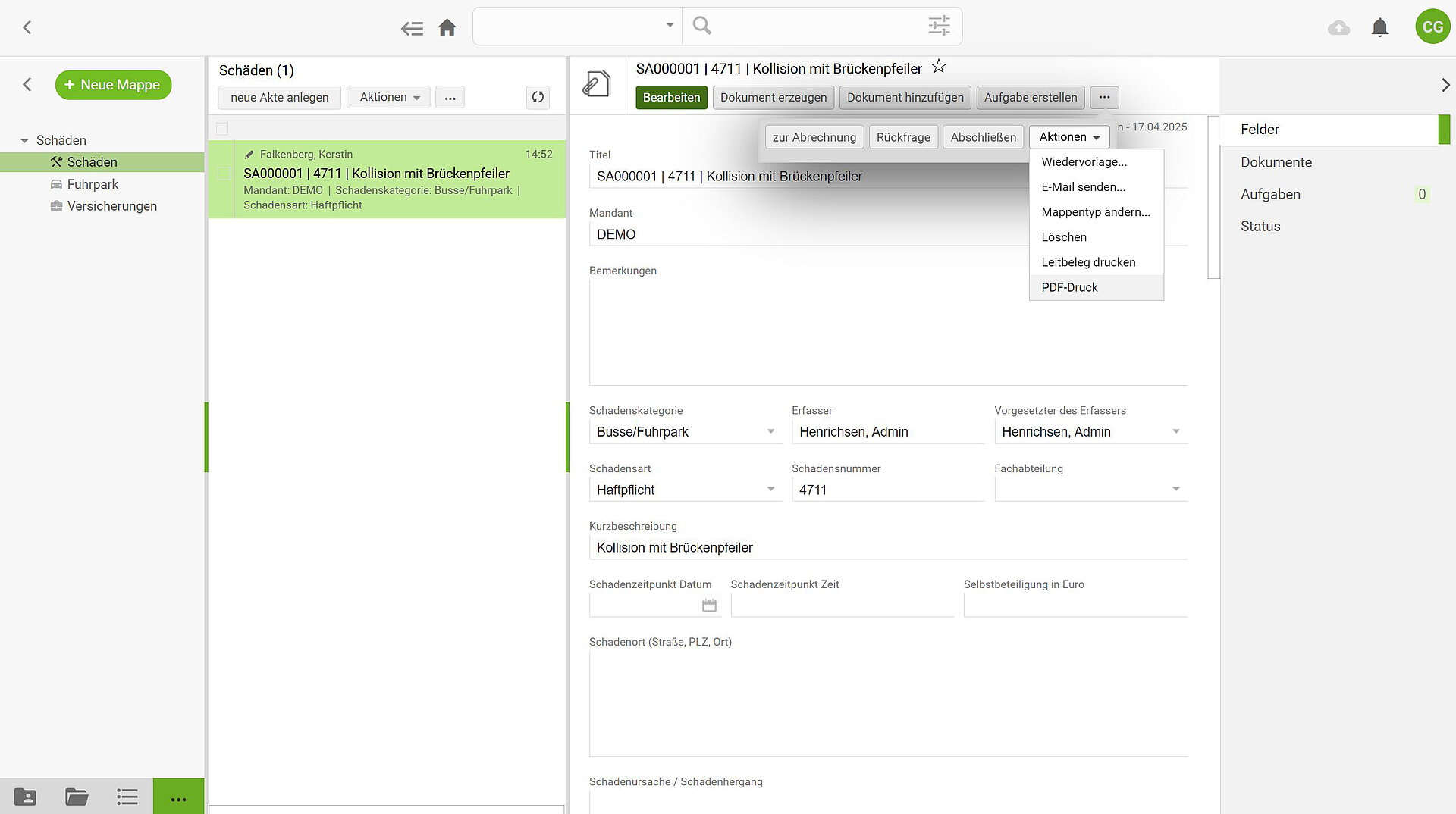
Task: Click the main search input field
Action: 819,27
